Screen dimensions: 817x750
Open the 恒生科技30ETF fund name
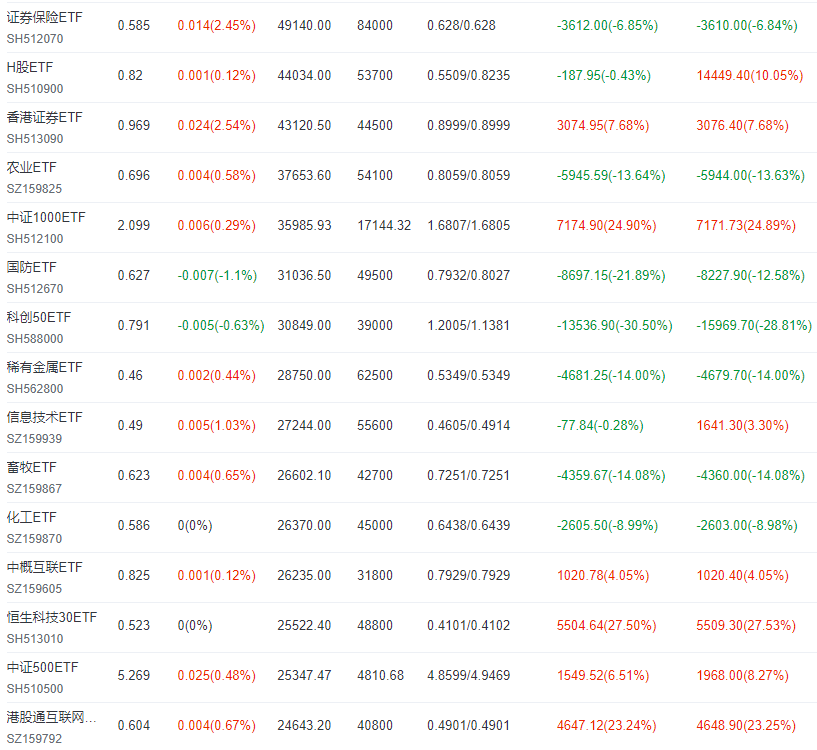52,618
